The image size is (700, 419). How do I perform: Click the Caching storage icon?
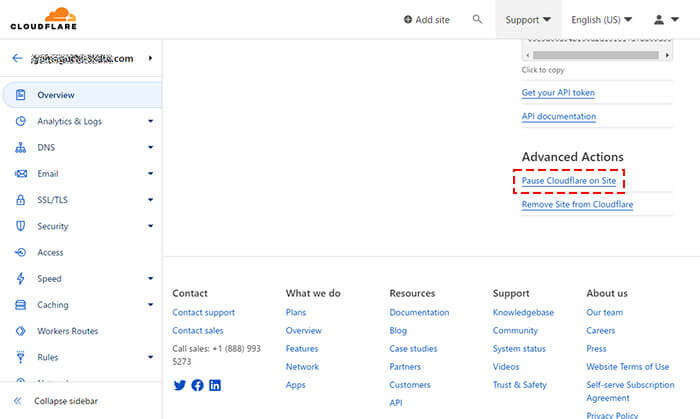pos(21,305)
